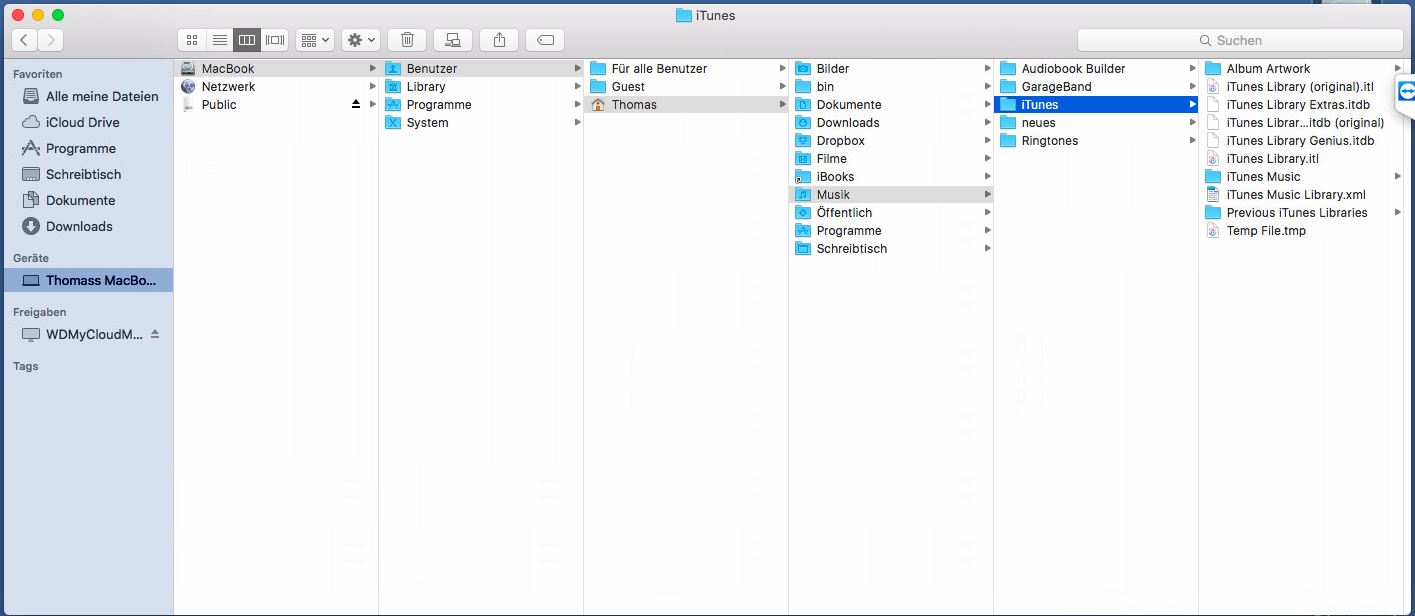Select the Public volume row
Viewport: 1415px width, 616px height.
click(x=276, y=104)
